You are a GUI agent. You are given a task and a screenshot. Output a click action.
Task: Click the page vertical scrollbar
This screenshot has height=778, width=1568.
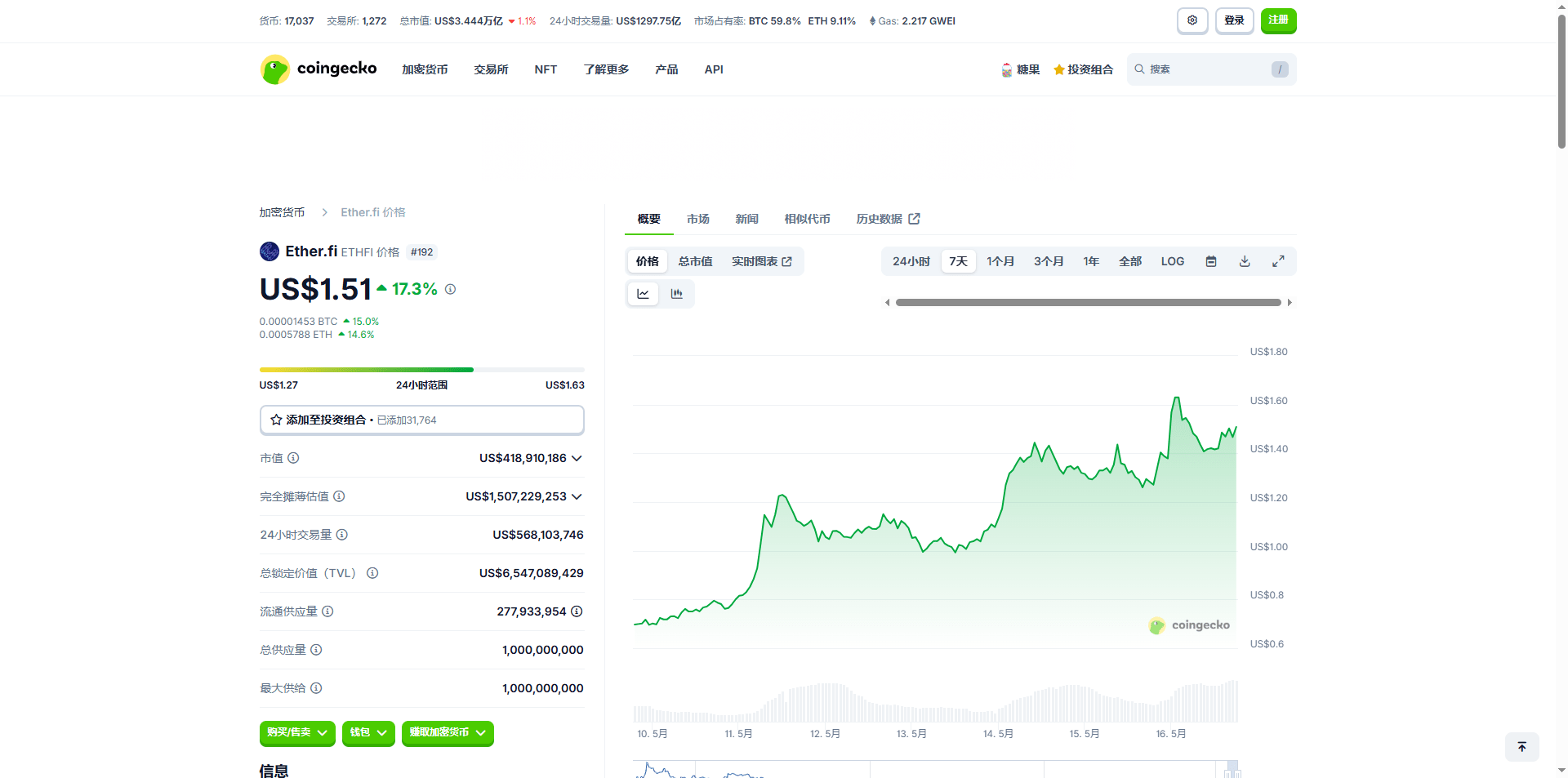click(1561, 80)
